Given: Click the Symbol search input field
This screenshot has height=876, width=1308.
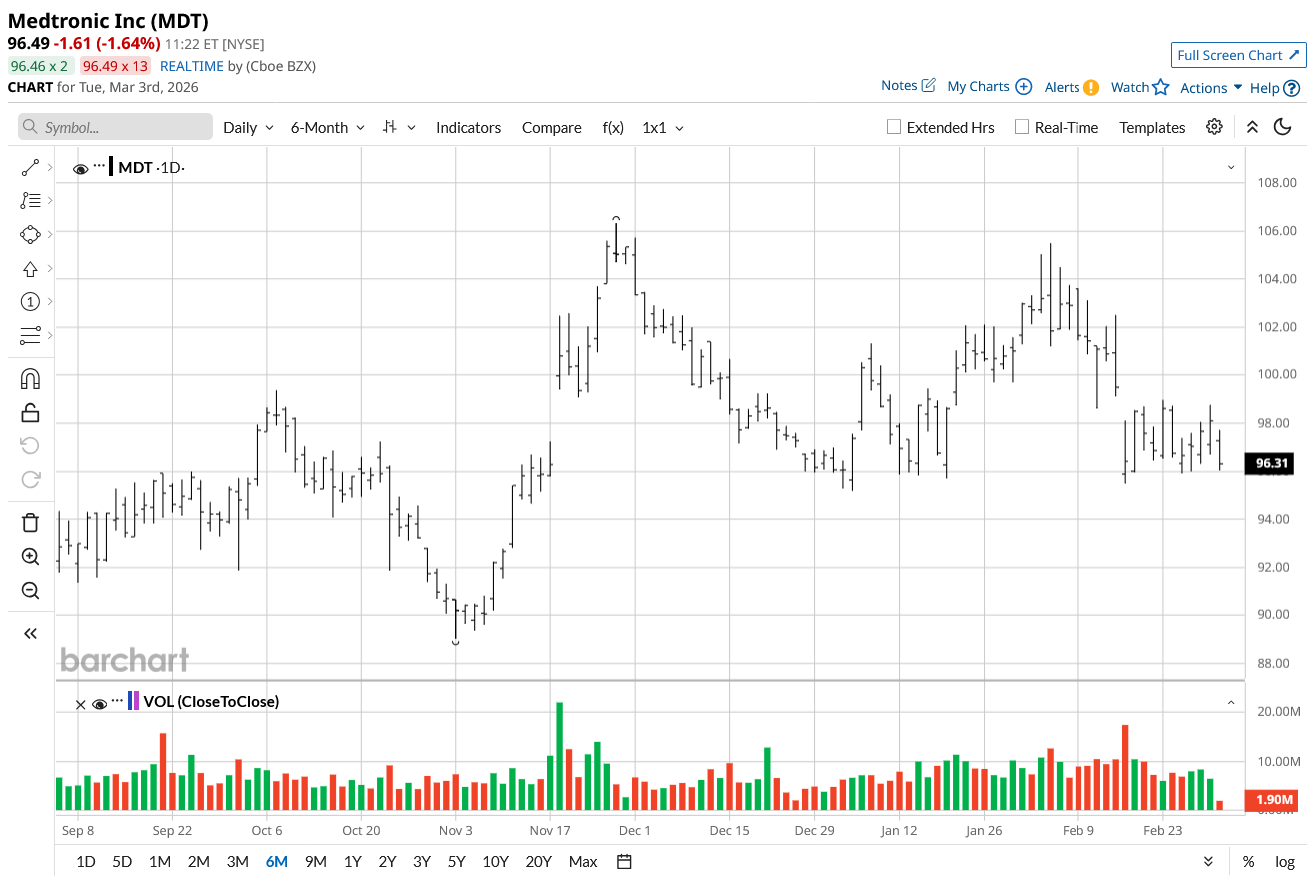Looking at the screenshot, I should point(115,127).
